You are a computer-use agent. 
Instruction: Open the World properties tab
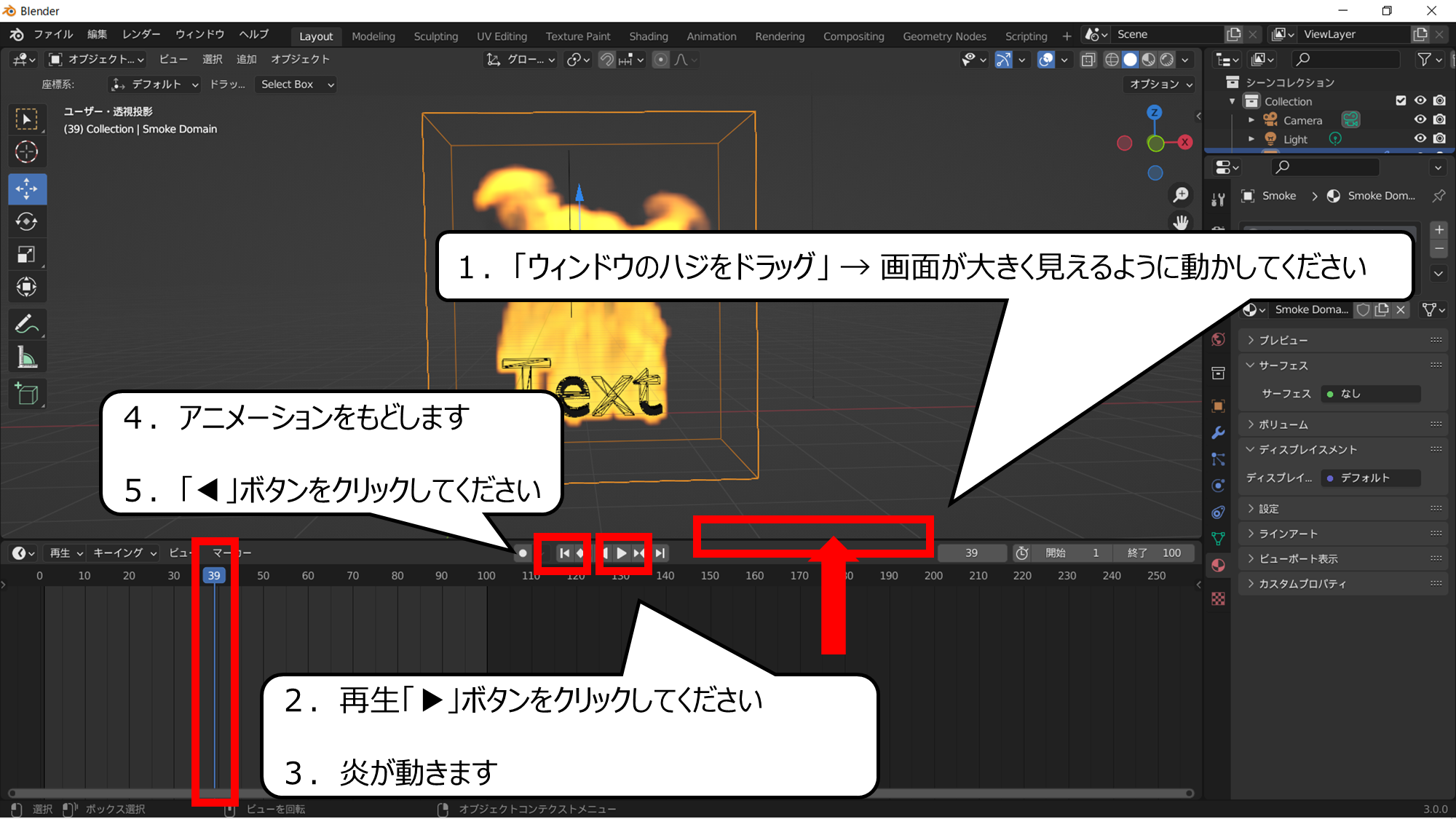[1218, 340]
